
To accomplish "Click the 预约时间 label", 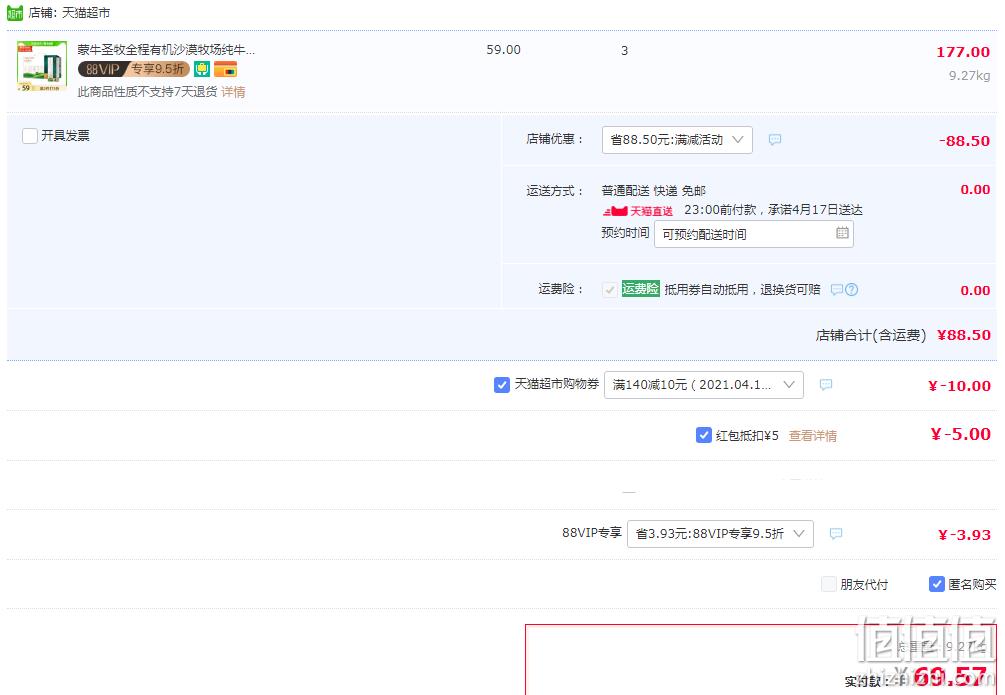I will 625,233.
